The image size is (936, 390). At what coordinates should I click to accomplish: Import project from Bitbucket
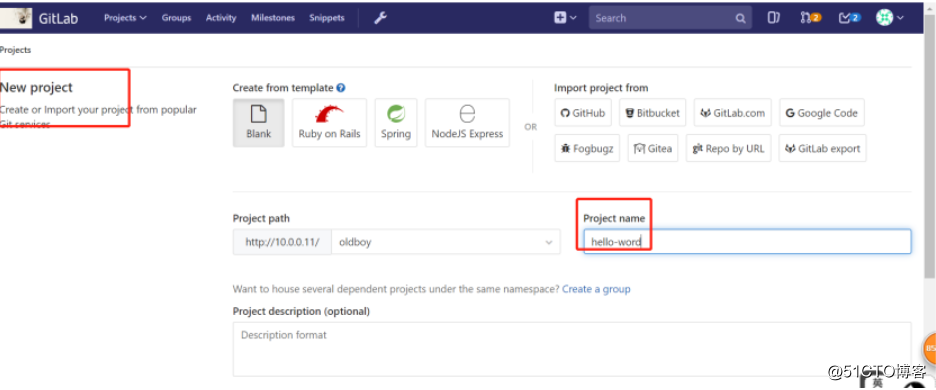coord(652,113)
